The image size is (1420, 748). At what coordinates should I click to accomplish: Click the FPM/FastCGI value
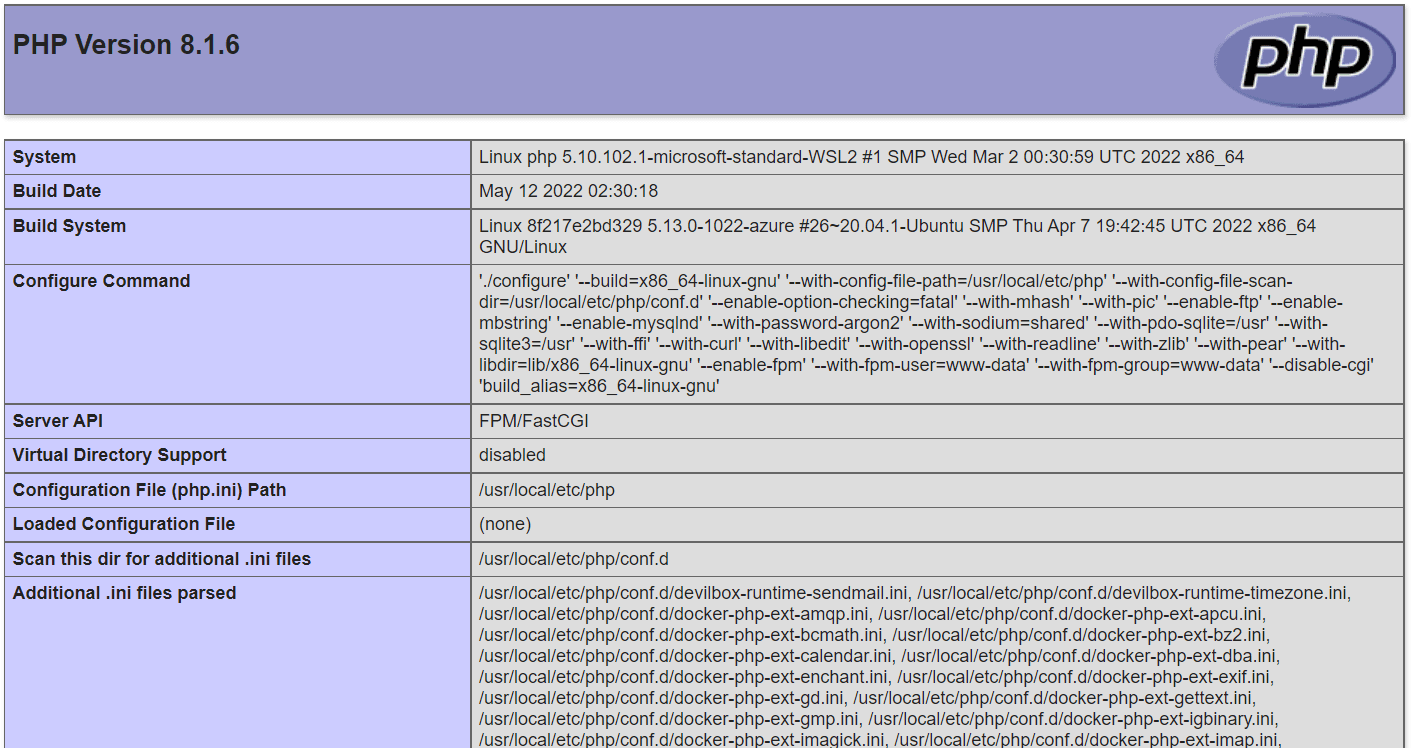coord(534,421)
